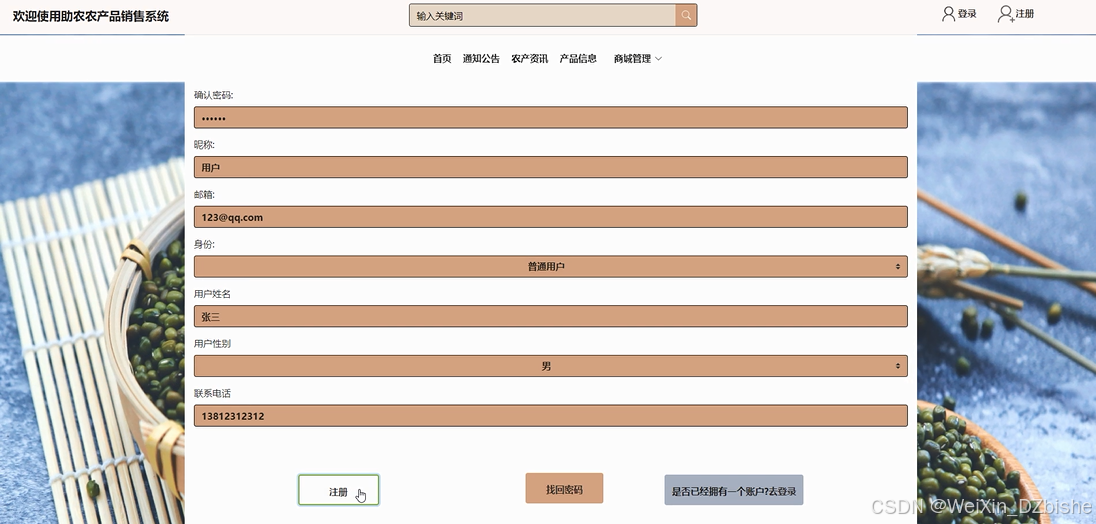This screenshot has height=524, width=1096.
Task: Click the 邮箱 field with 123@qq.com
Action: tap(551, 217)
